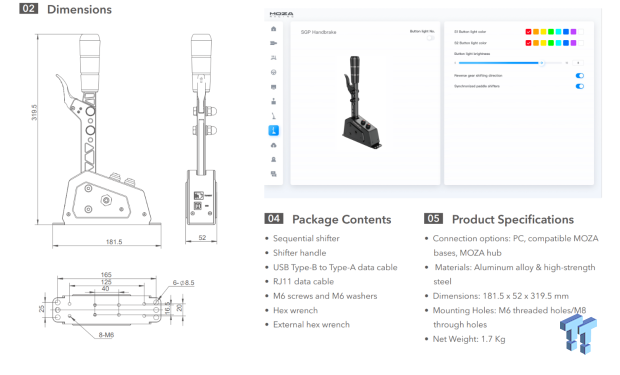Toggle the Button light No. switch

point(430,38)
